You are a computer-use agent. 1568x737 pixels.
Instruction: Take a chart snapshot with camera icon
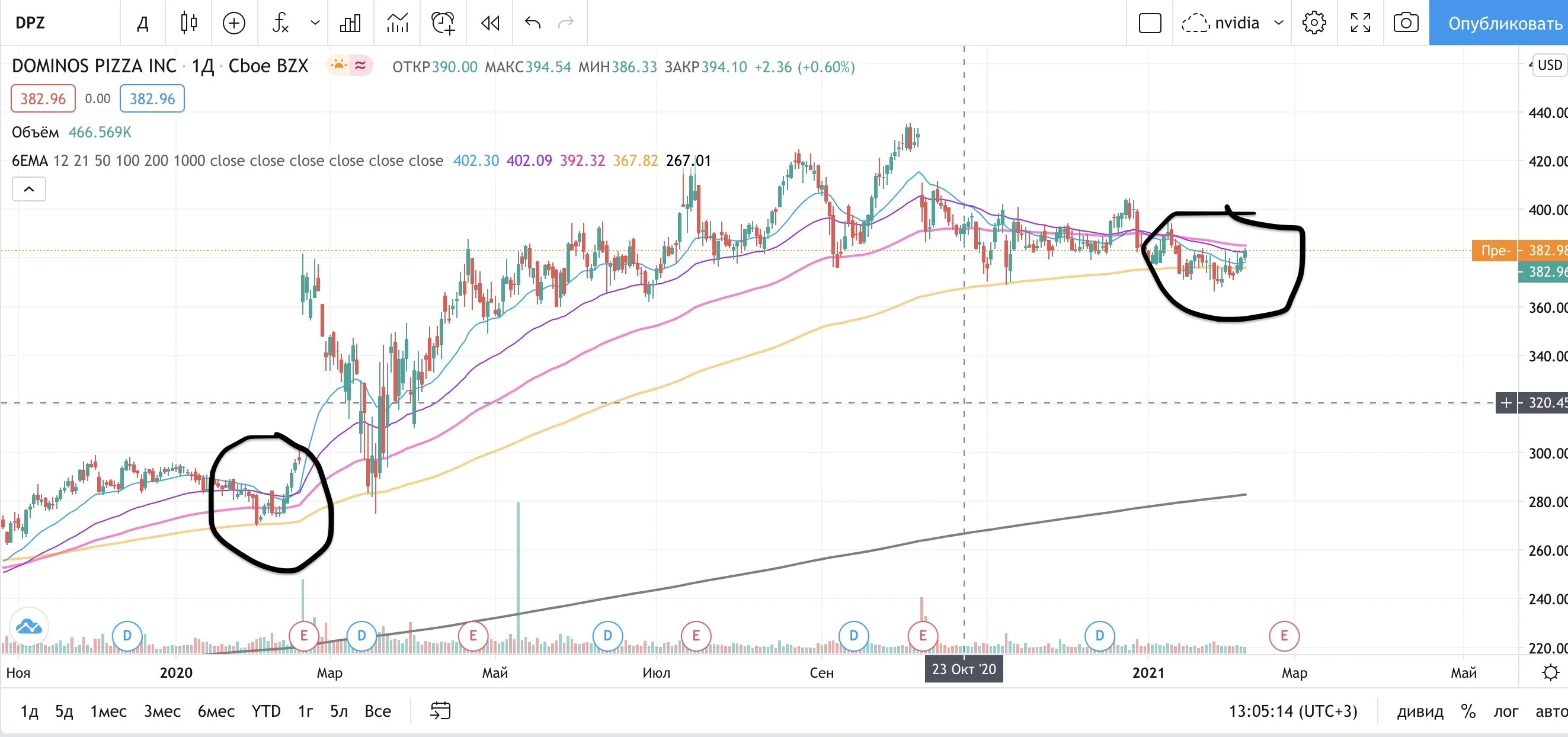point(1406,23)
